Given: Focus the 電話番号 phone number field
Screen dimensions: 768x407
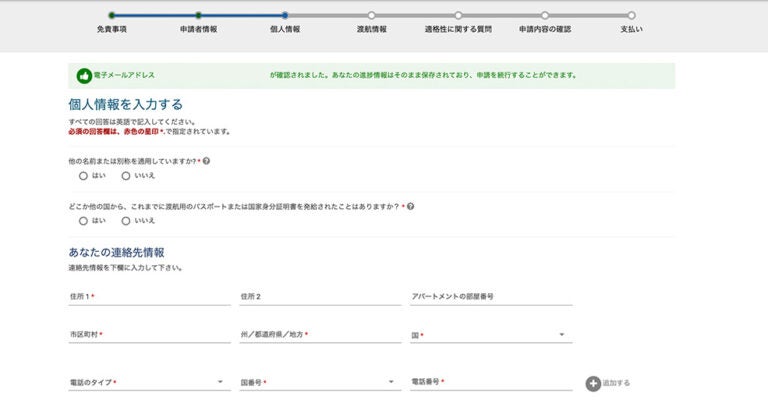Looking at the screenshot, I should tap(491, 382).
